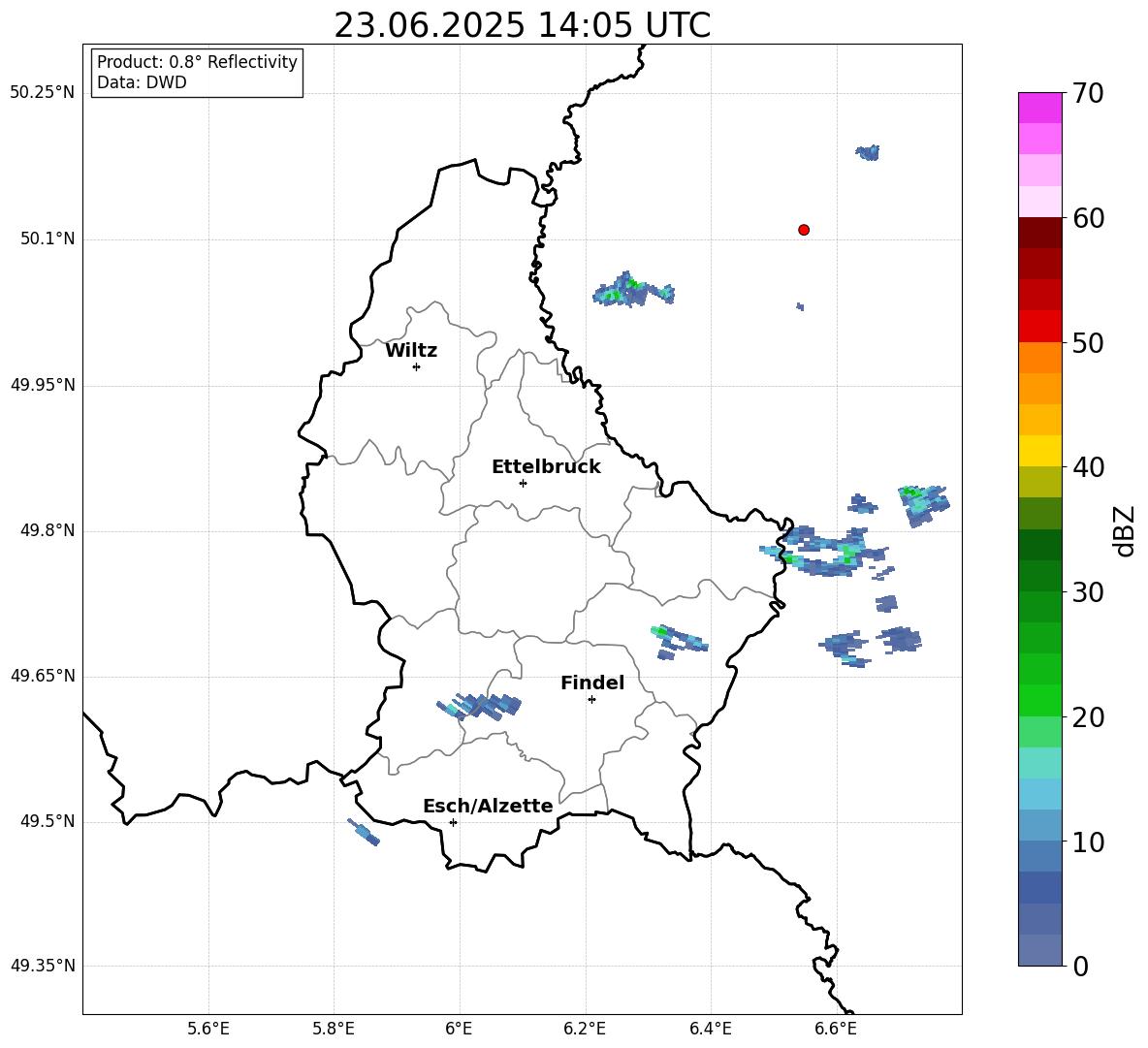This screenshot has height=1048, width=1148.
Task: Click the Esch/Alzette station cross marker
Action: click(453, 822)
